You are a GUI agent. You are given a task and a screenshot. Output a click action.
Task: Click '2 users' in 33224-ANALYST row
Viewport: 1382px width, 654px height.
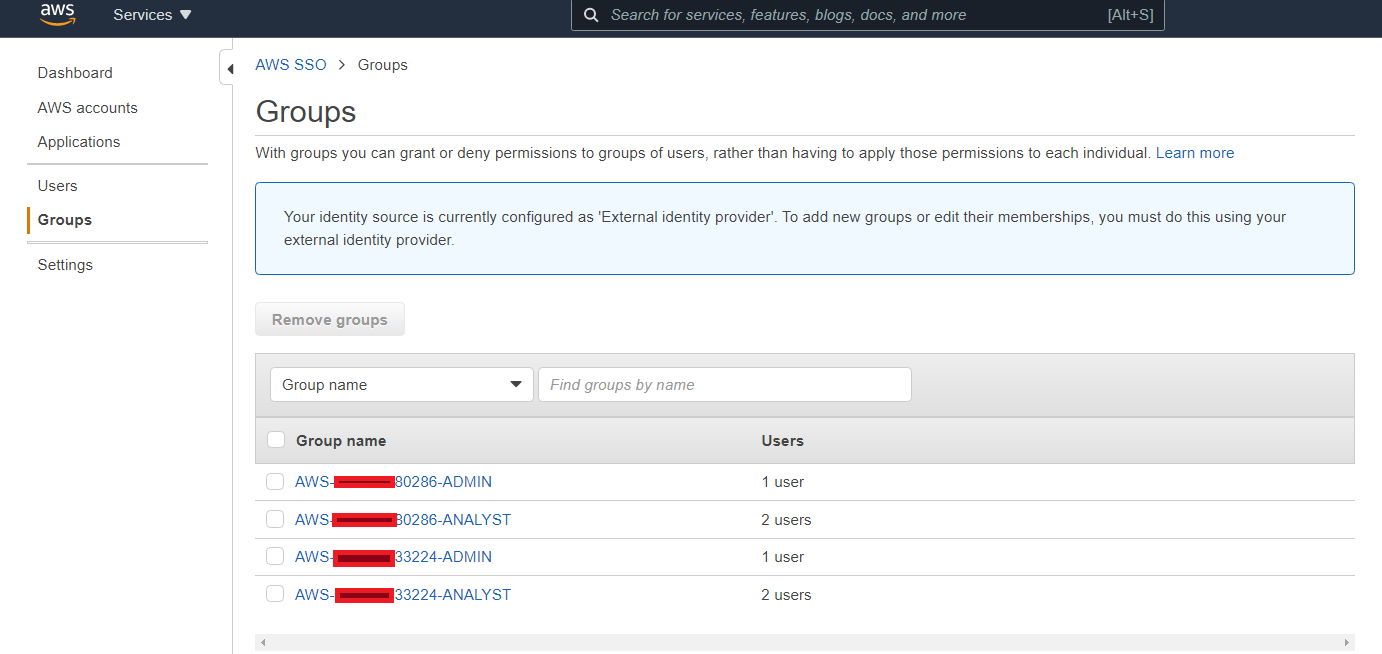[x=786, y=595]
